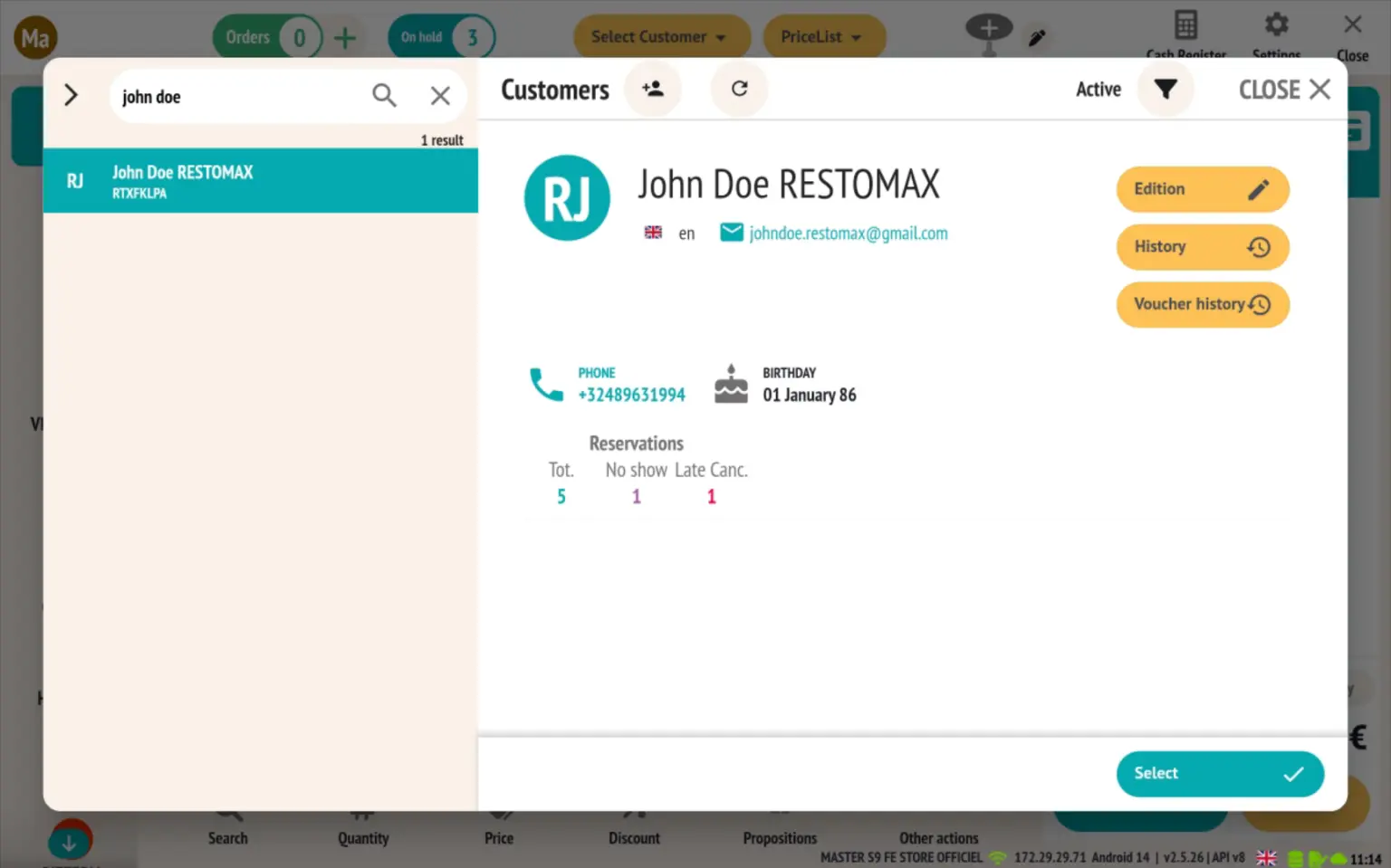
Task: Click the email envelope icon
Action: 732,233
